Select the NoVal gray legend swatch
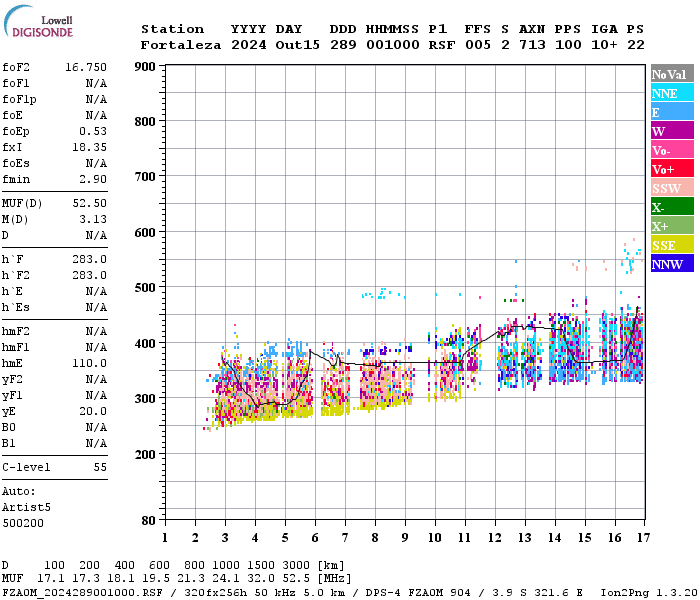 coord(672,74)
